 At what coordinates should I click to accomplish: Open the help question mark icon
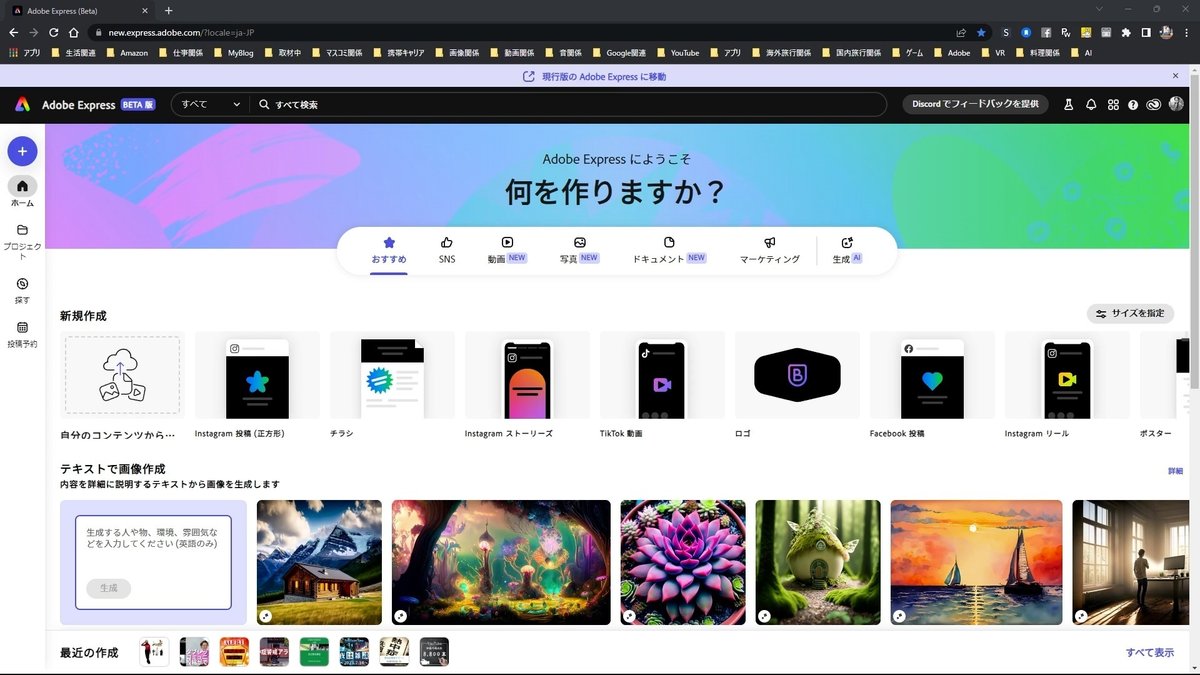tap(1133, 104)
